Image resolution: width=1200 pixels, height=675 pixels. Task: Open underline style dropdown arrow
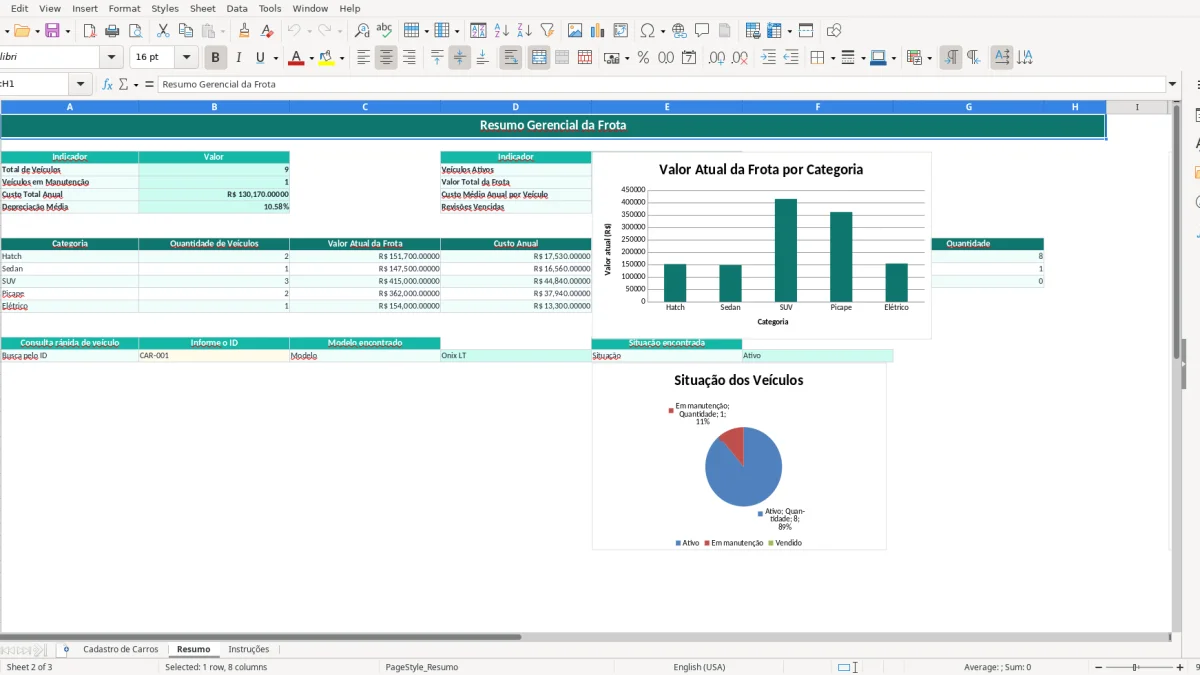pos(276,58)
